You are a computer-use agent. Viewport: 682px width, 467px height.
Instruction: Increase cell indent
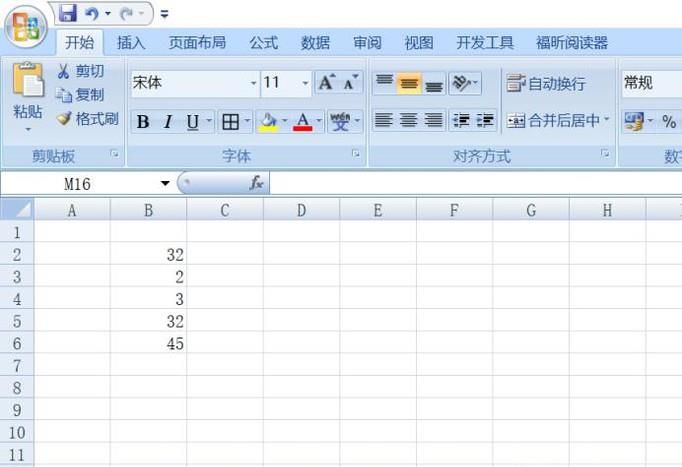click(485, 120)
